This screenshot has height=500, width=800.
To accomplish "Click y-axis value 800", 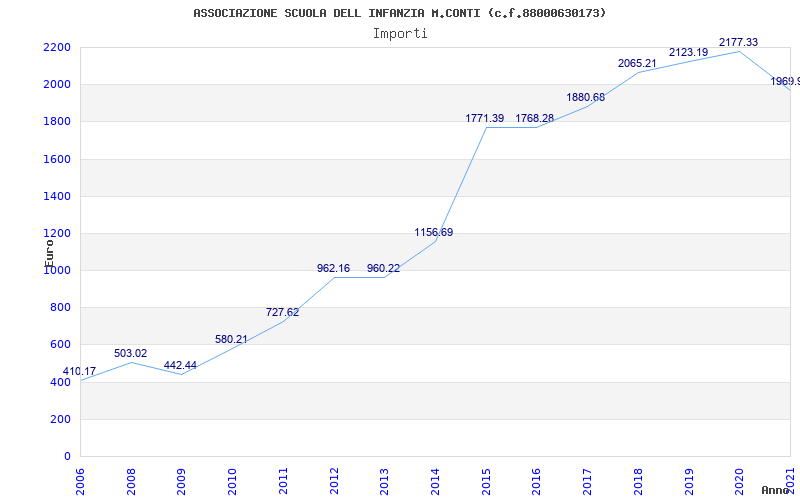I will point(60,308).
